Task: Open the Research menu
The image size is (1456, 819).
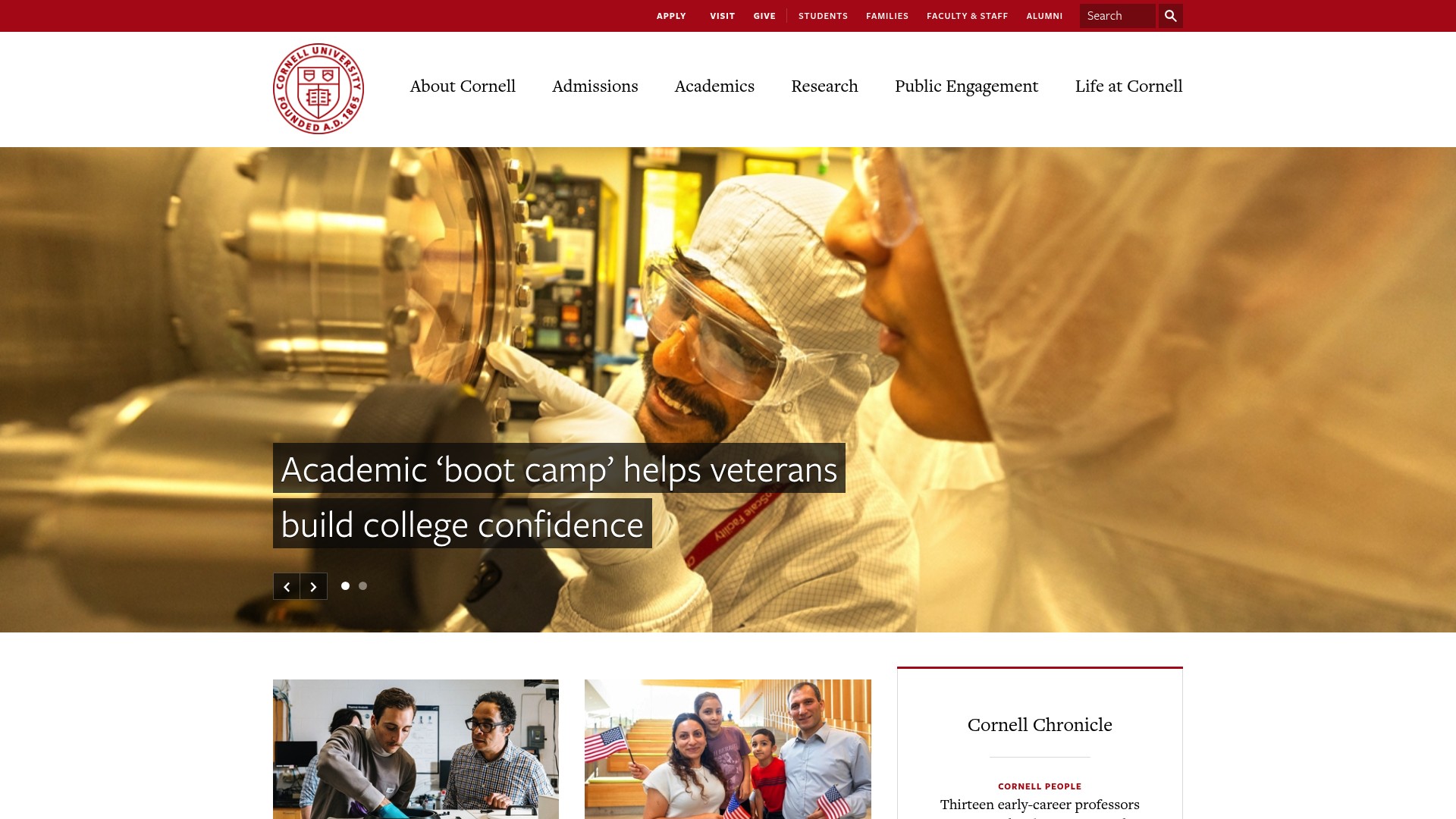Action: tap(824, 86)
